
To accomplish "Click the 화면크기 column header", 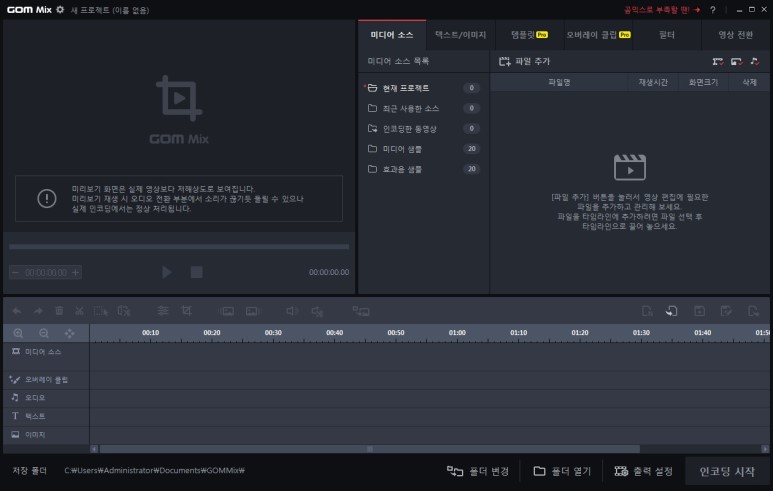I will click(703, 82).
